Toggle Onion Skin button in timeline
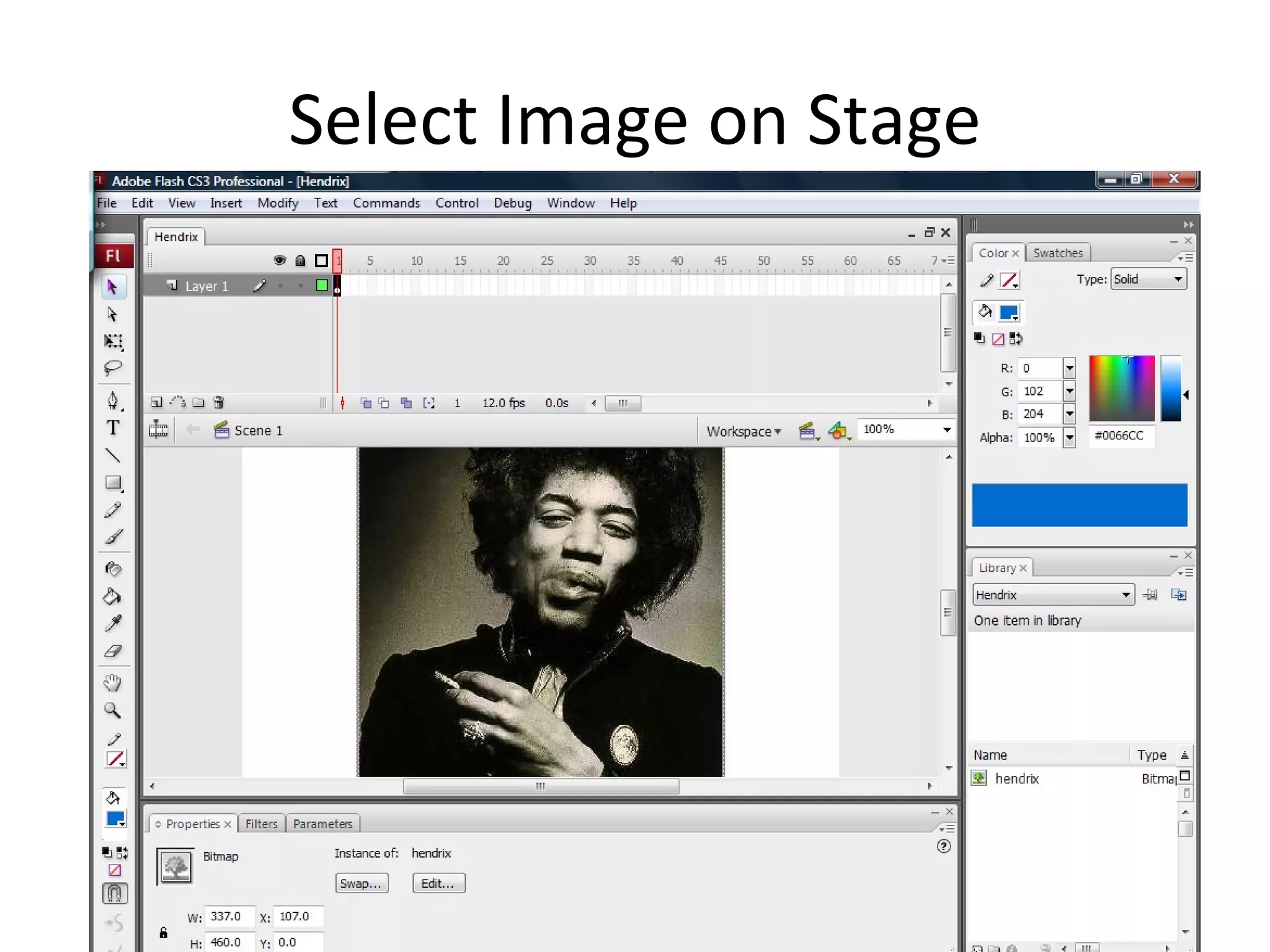 point(366,403)
